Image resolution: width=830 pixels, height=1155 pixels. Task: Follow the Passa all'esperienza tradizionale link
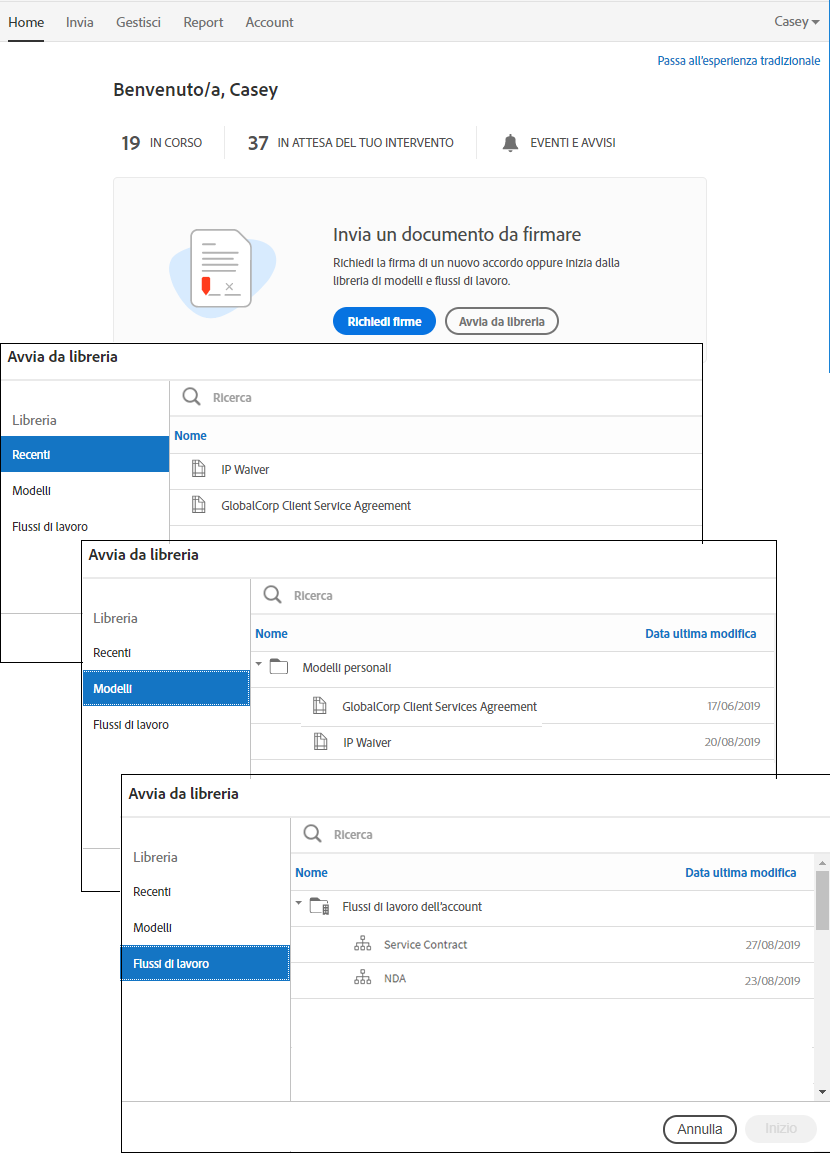pos(738,61)
